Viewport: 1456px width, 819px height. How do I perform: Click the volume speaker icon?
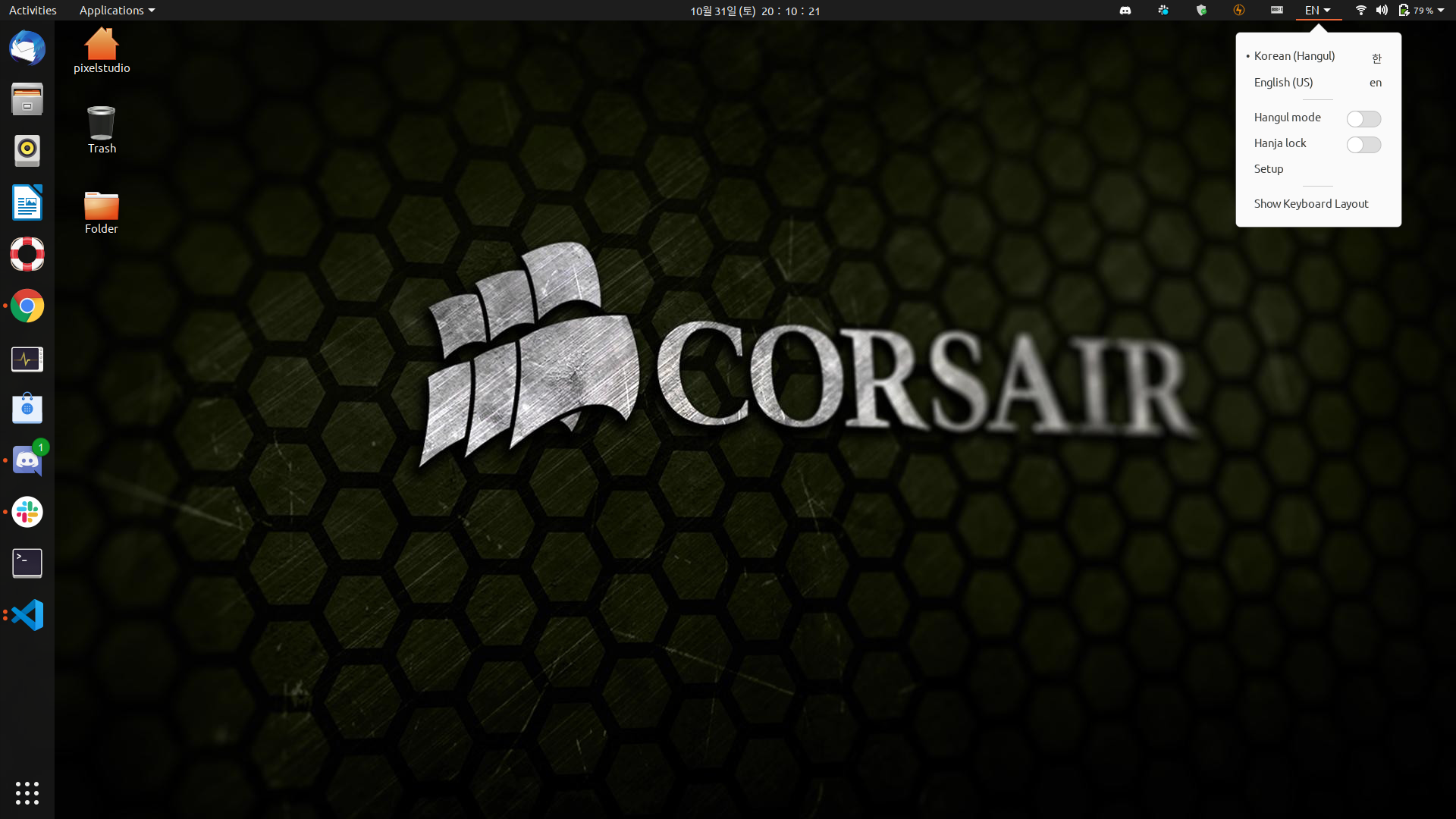(1382, 11)
